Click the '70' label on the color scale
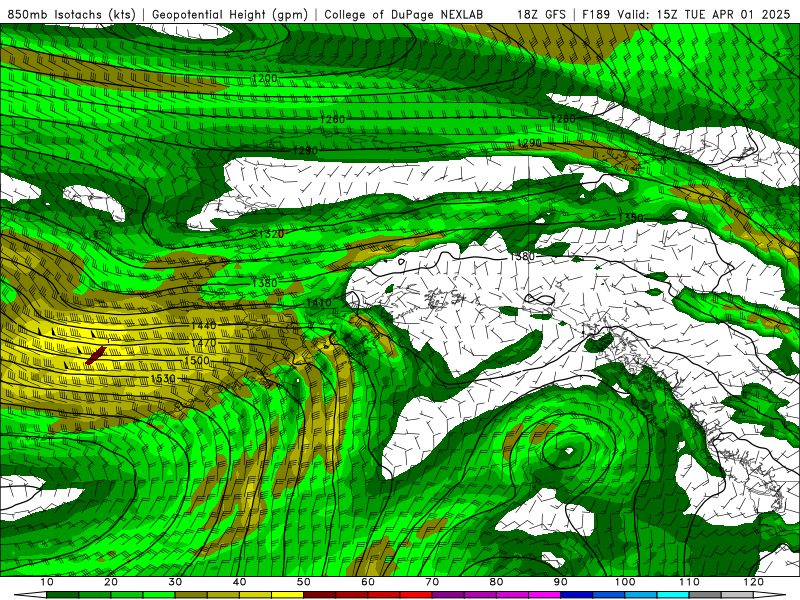The width and height of the screenshot is (800, 600). [432, 582]
